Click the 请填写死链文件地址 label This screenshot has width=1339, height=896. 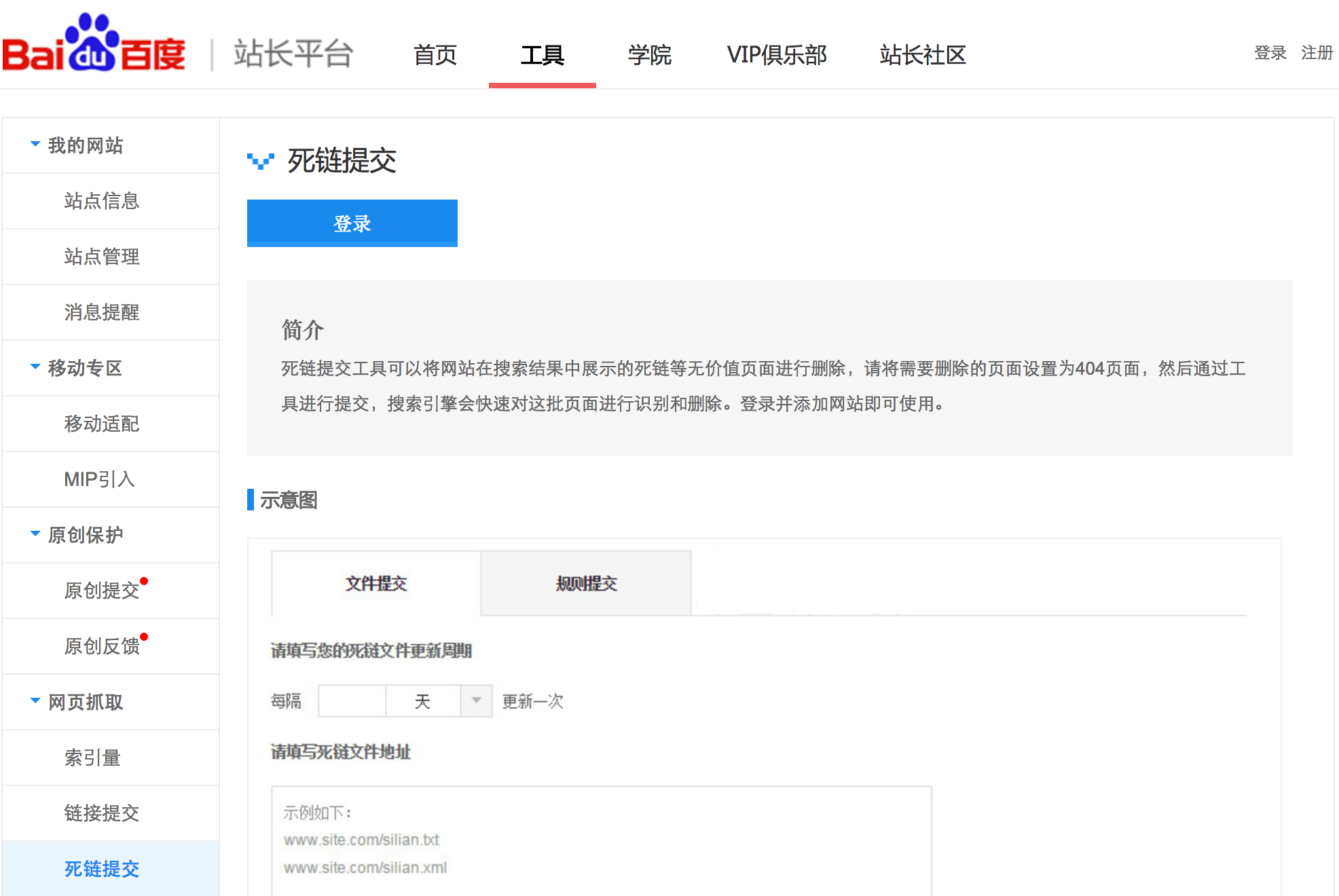(x=341, y=752)
